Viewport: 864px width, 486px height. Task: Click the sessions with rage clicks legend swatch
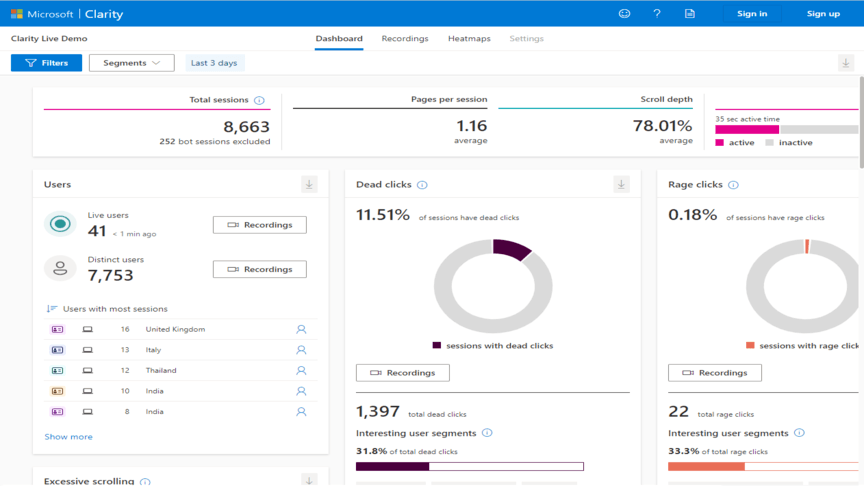pyautogui.click(x=750, y=345)
